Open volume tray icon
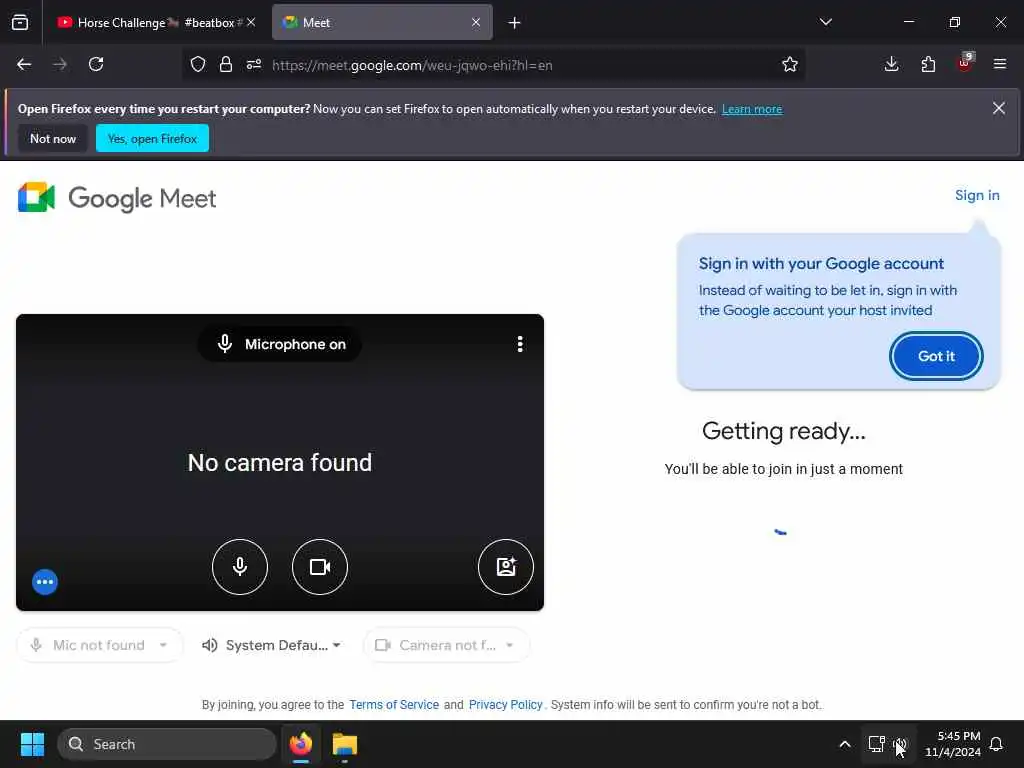Image resolution: width=1024 pixels, height=768 pixels. [x=901, y=744]
